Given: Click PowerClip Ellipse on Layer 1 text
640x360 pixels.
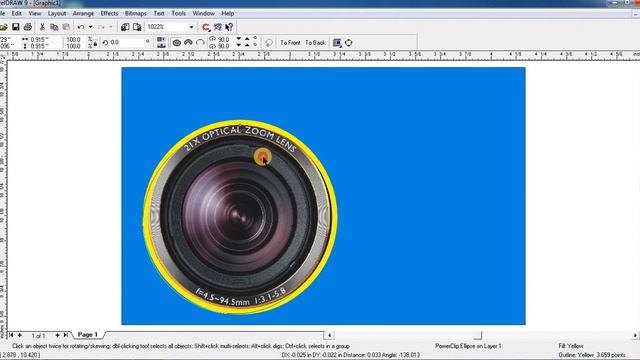Looking at the screenshot, I should point(468,346).
